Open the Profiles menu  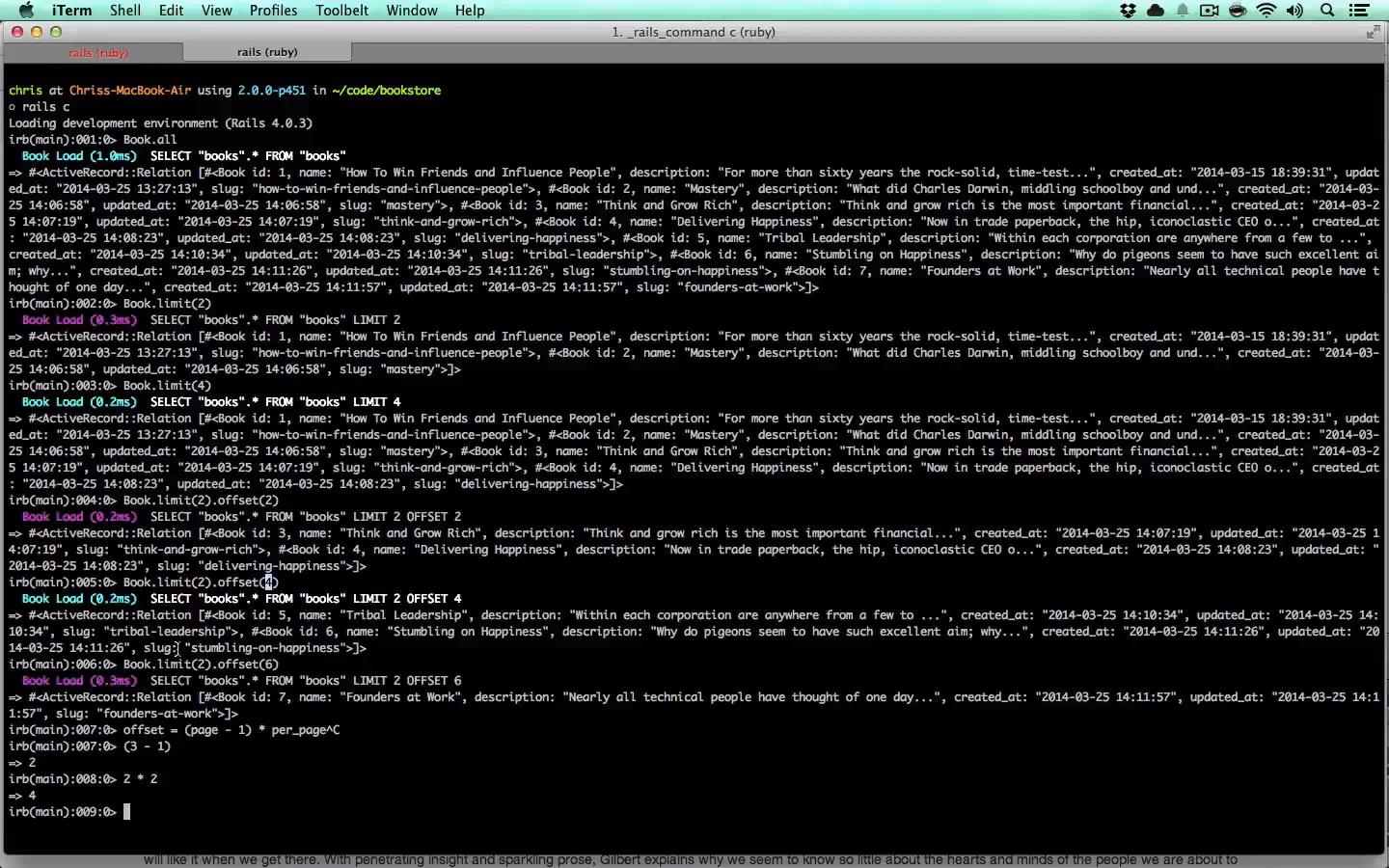pos(273,11)
